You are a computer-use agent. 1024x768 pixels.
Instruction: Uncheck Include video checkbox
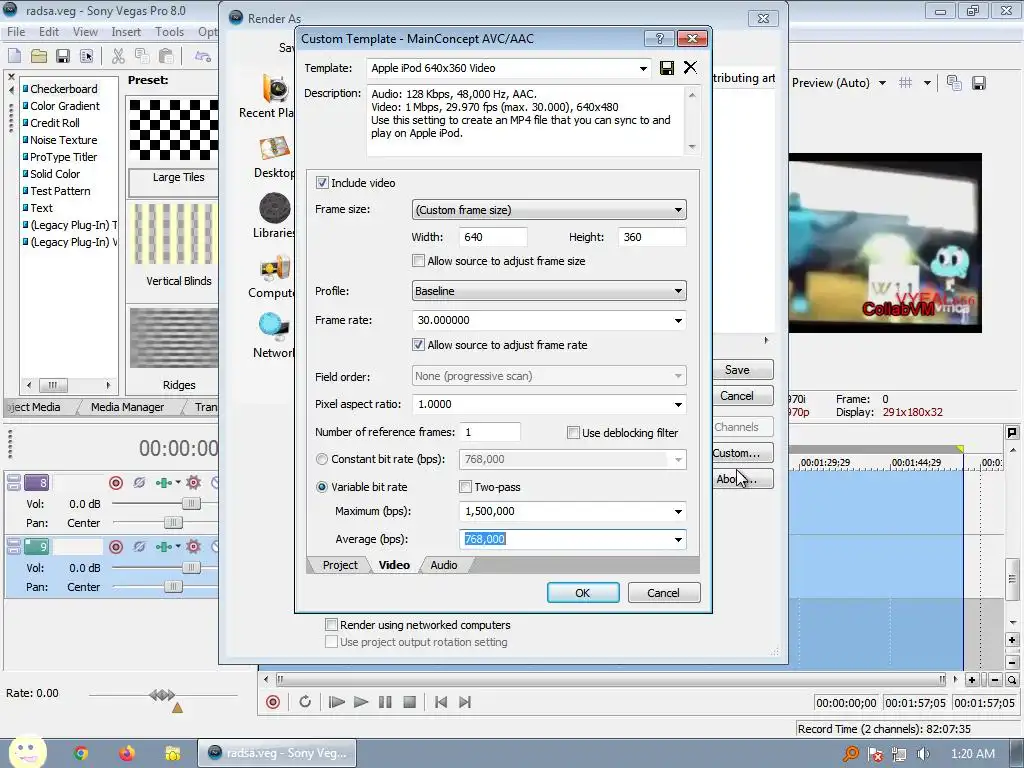322,183
